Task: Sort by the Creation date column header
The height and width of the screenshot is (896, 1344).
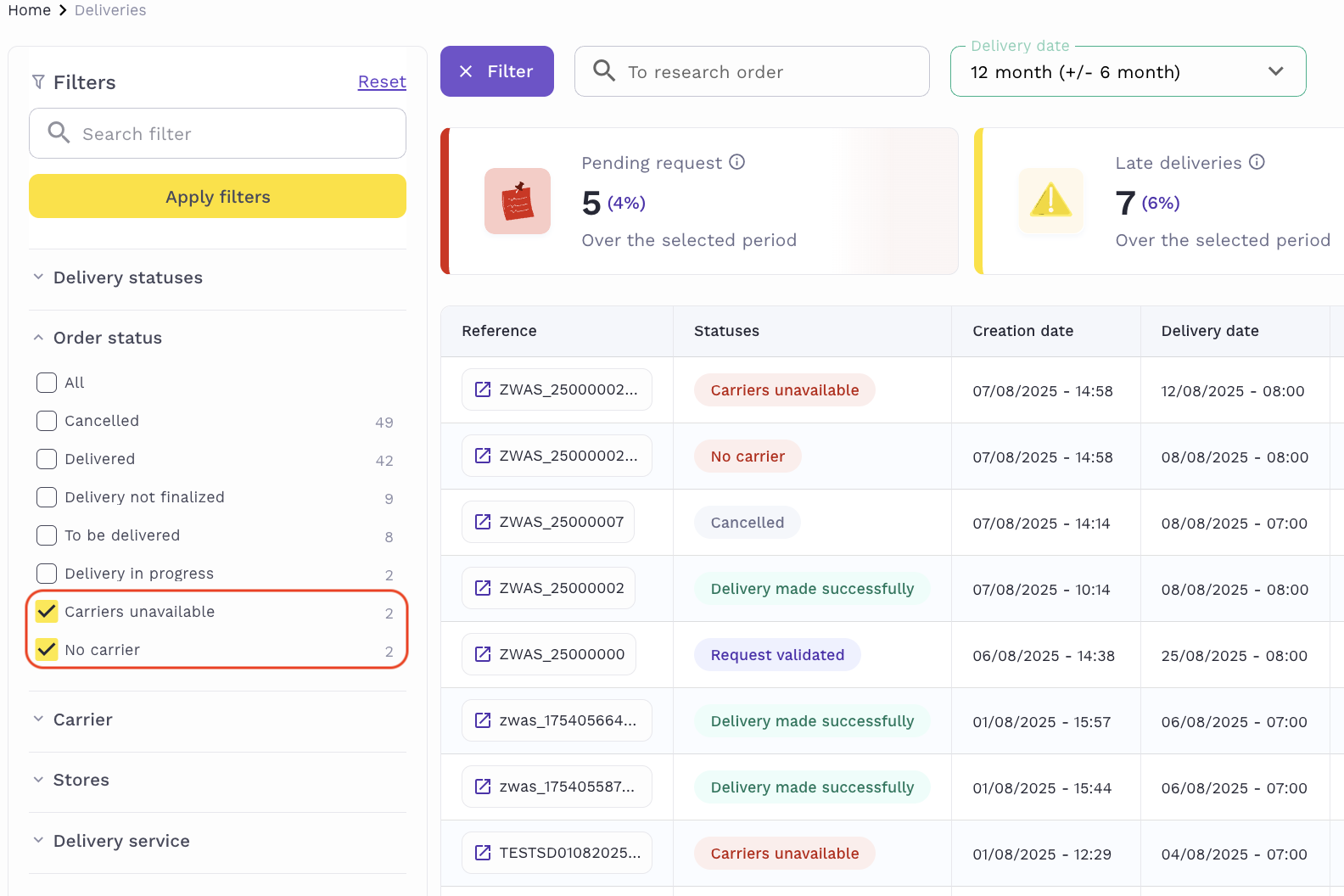Action: (1022, 331)
